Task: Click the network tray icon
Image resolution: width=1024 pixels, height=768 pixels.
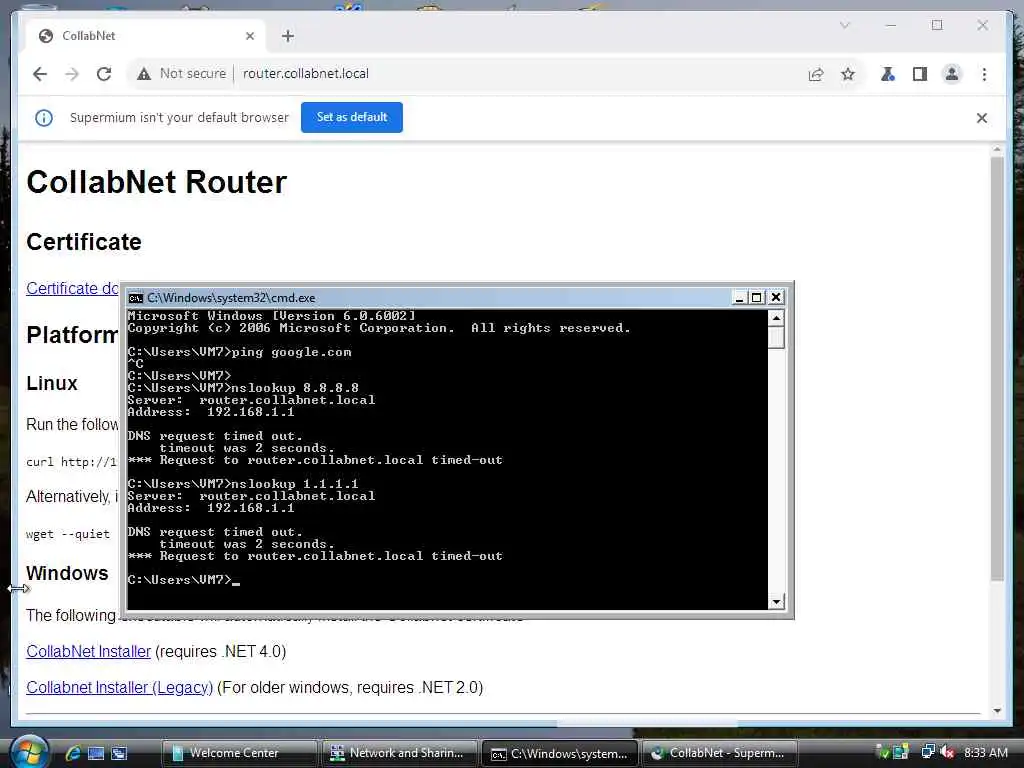Action: pyautogui.click(x=927, y=752)
